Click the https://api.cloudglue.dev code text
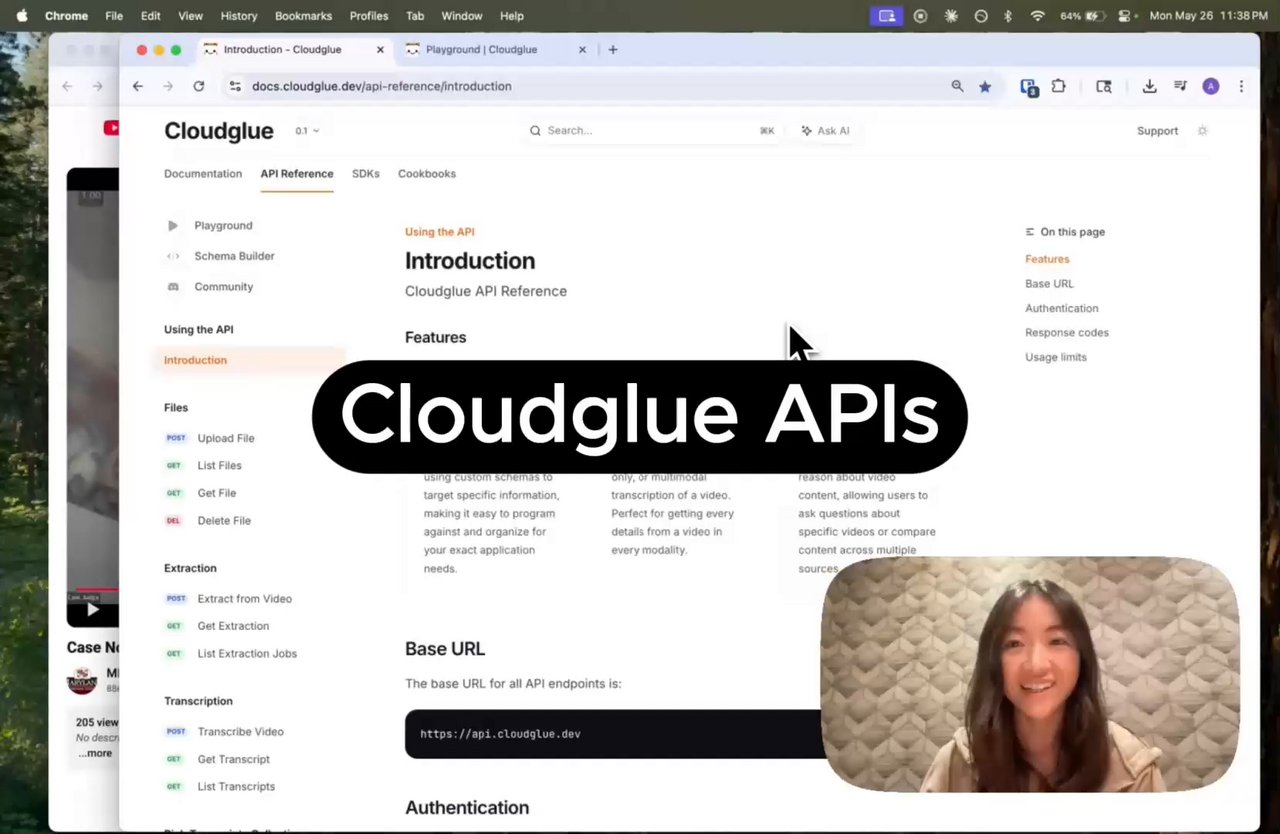The image size is (1280, 834). 500,734
